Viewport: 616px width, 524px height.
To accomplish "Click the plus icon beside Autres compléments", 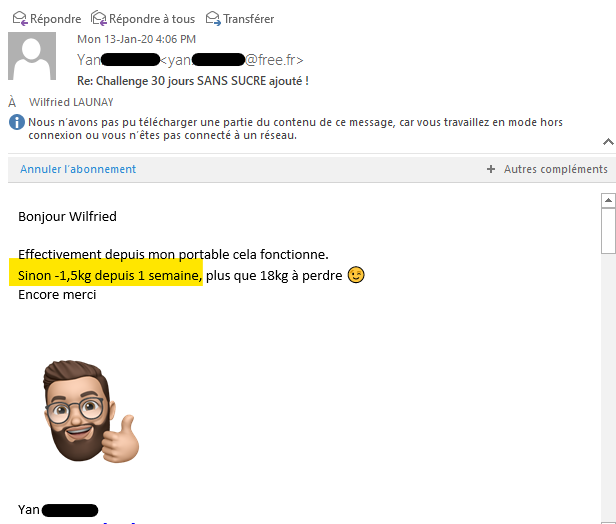I will click(x=491, y=169).
